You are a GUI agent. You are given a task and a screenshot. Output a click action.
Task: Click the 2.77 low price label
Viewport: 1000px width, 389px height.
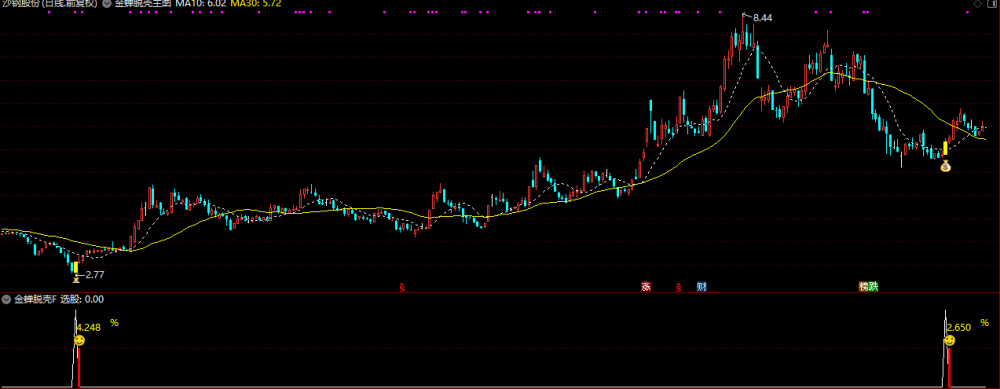94,275
